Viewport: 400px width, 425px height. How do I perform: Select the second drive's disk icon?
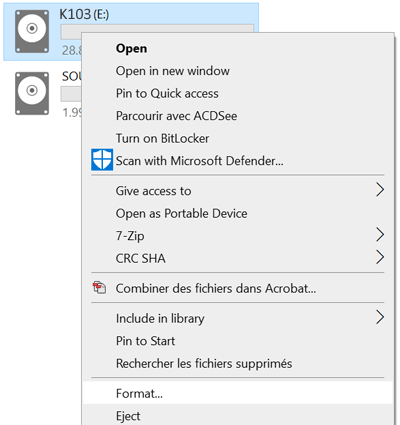[32, 93]
